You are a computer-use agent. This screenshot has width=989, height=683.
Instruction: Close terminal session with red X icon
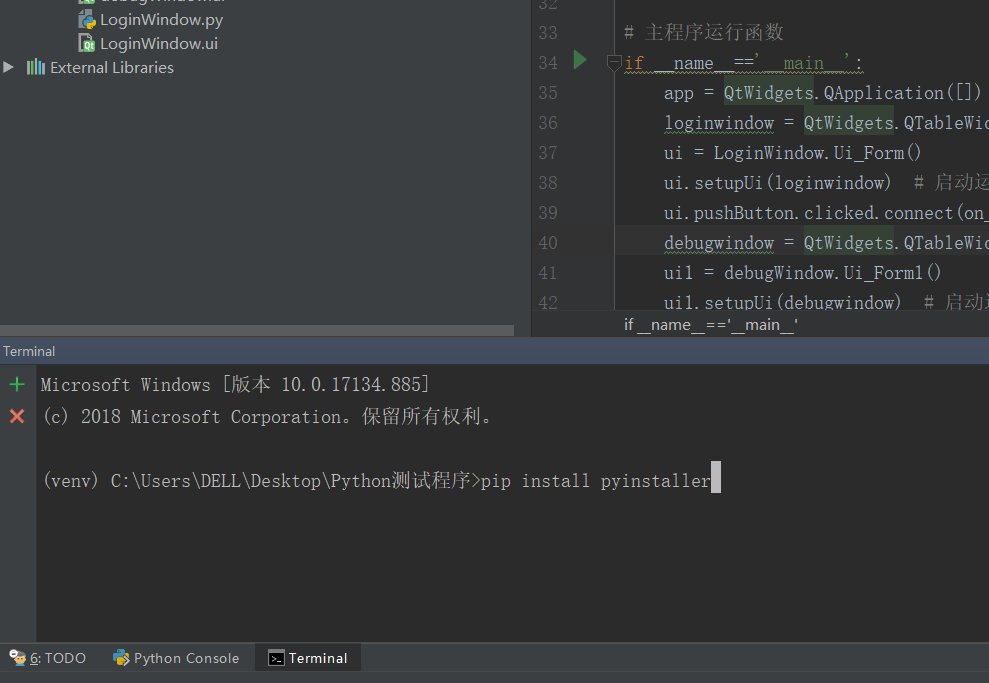17,416
